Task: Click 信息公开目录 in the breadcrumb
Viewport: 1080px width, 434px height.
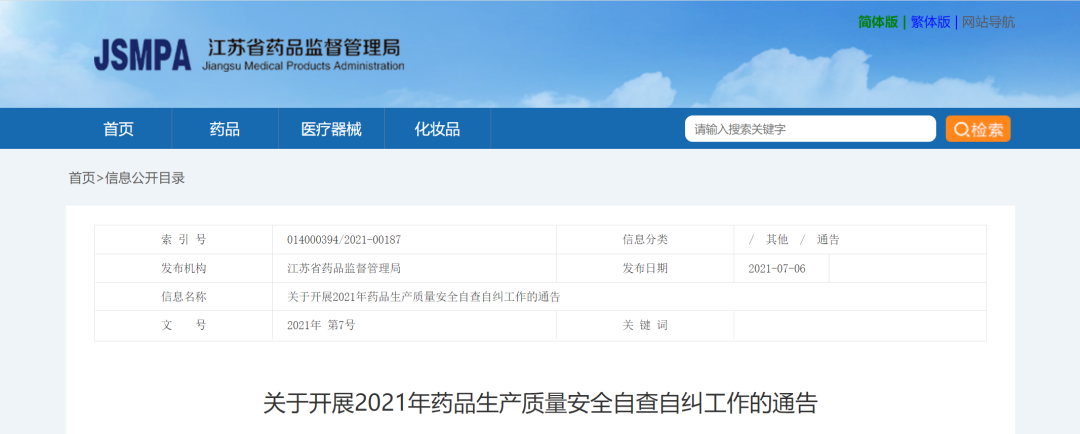Action: (145, 178)
